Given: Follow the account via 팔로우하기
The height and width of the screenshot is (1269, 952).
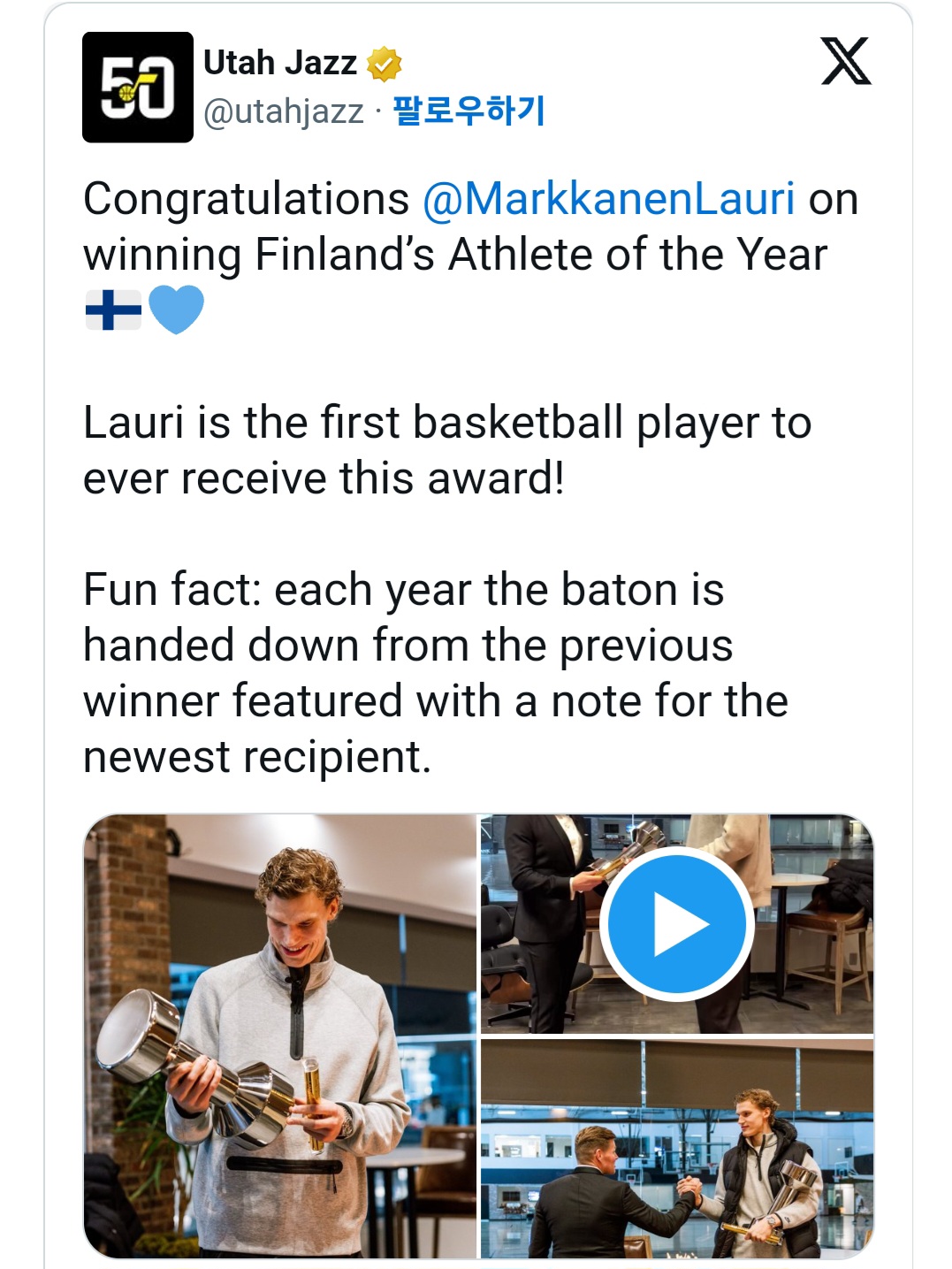Looking at the screenshot, I should (468, 111).
